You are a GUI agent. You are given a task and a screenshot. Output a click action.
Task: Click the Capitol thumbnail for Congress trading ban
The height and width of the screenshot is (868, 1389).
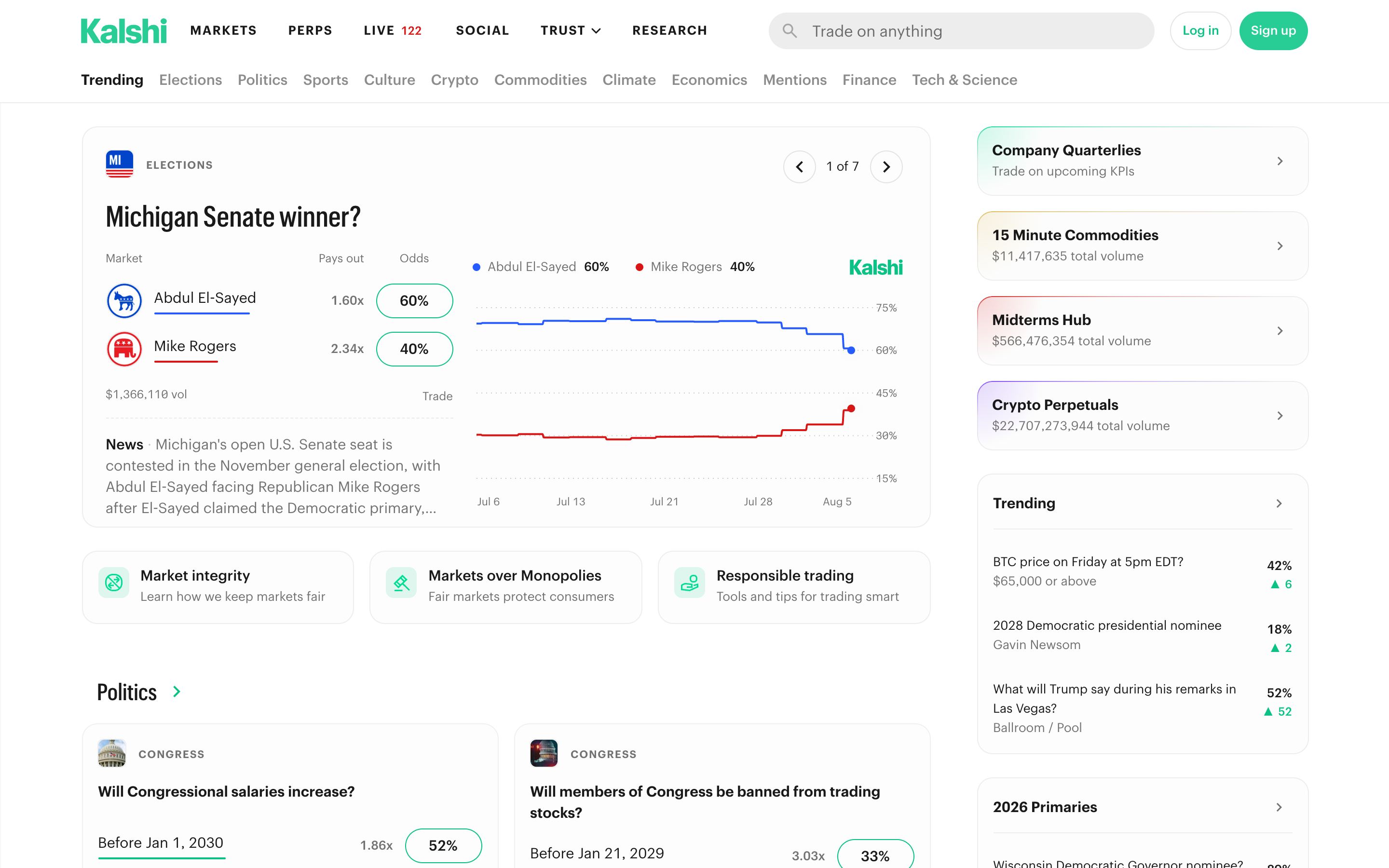pyautogui.click(x=544, y=753)
